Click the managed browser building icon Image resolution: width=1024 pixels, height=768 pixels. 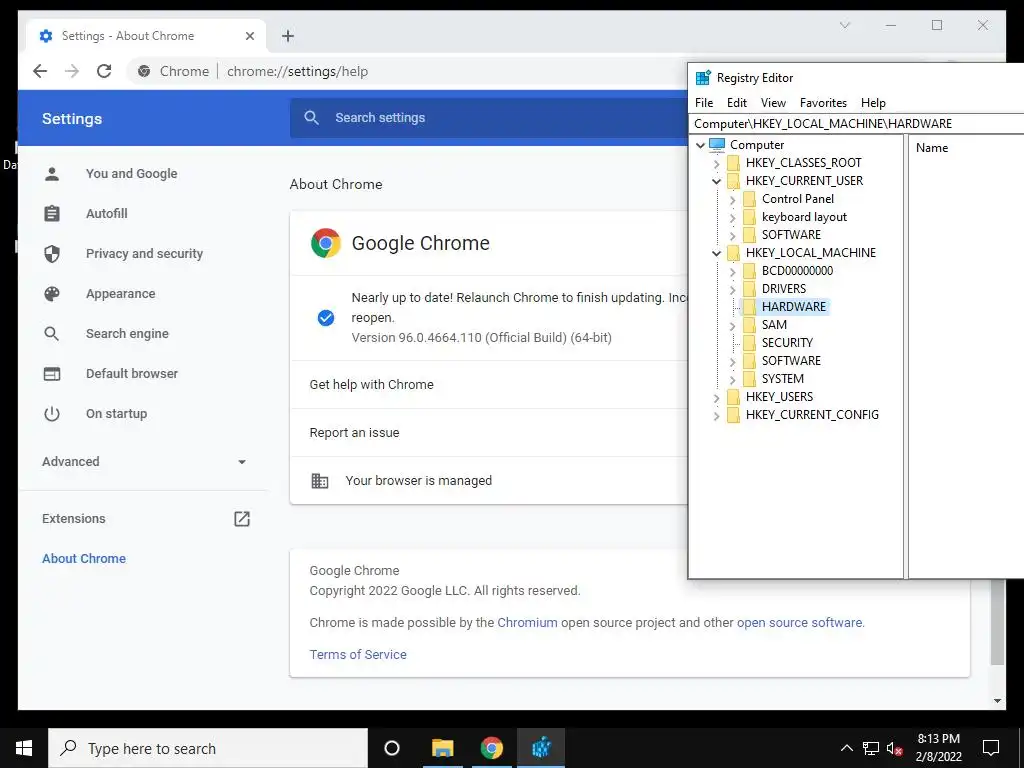319,481
